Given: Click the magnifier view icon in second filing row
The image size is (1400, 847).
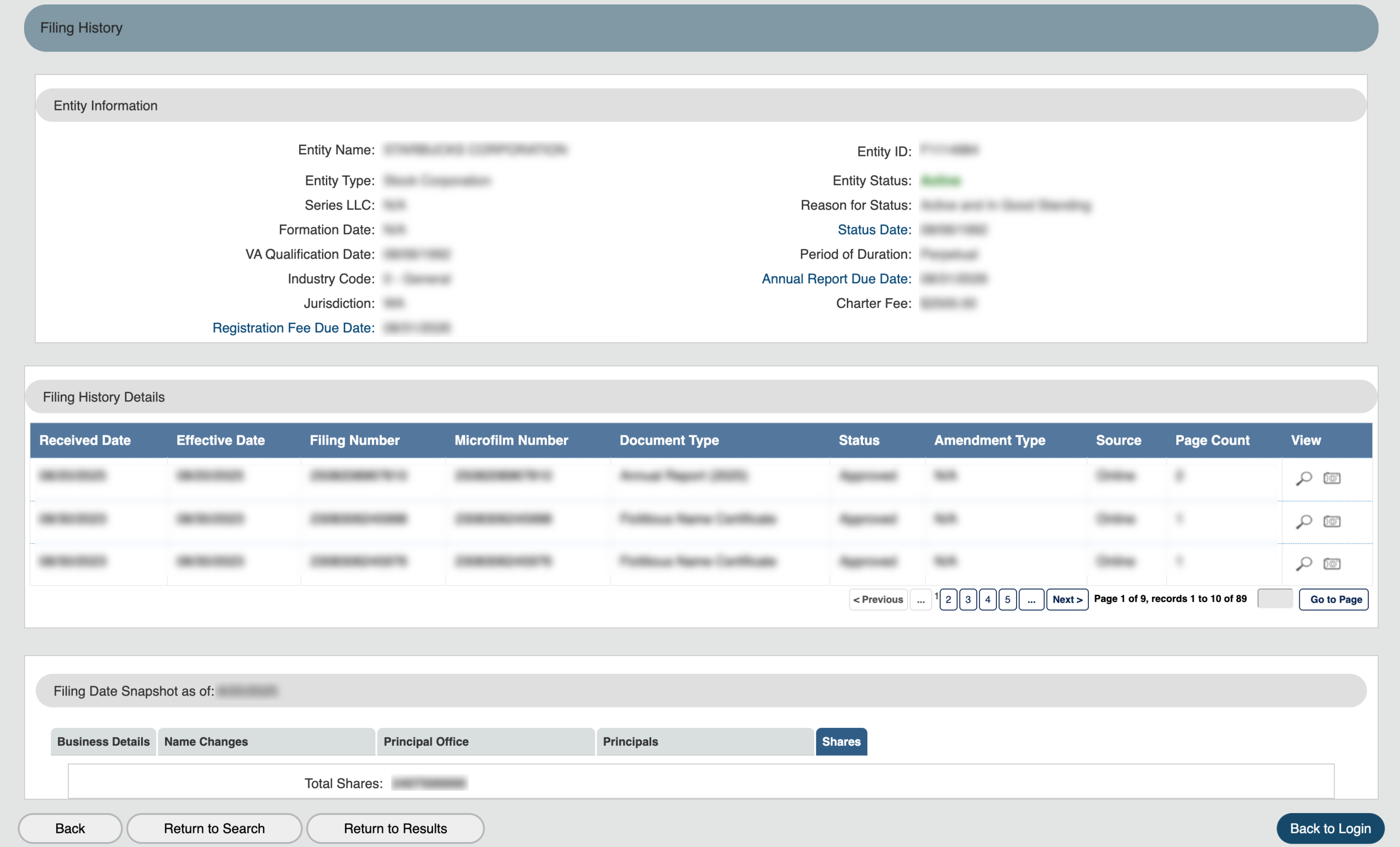Looking at the screenshot, I should (1303, 522).
